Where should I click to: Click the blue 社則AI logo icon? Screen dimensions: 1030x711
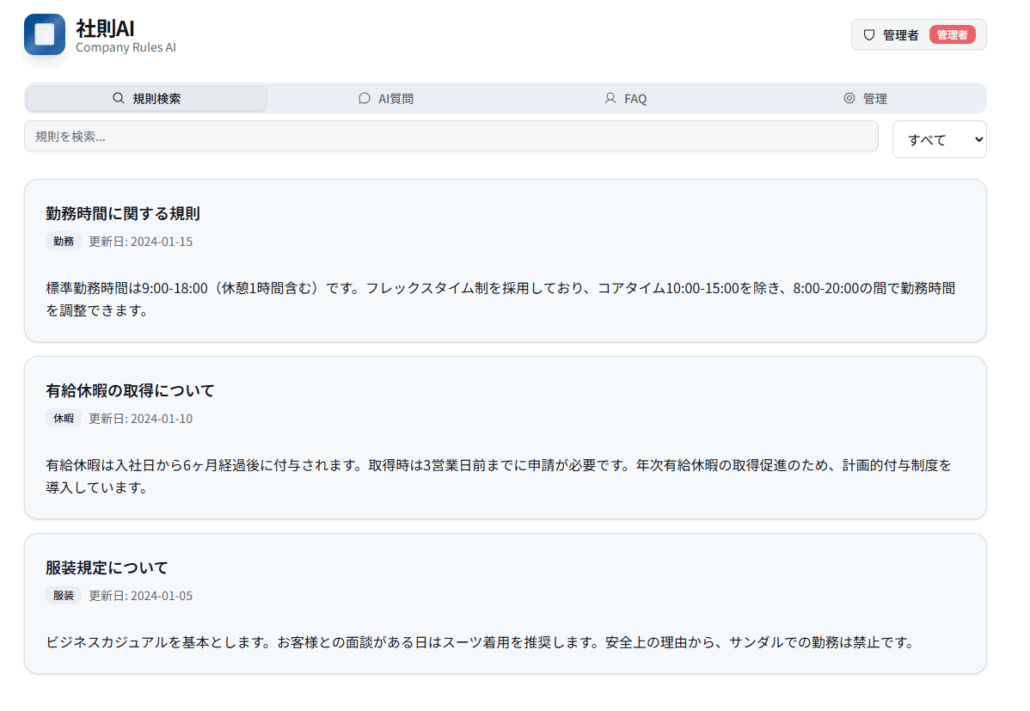pos(44,35)
